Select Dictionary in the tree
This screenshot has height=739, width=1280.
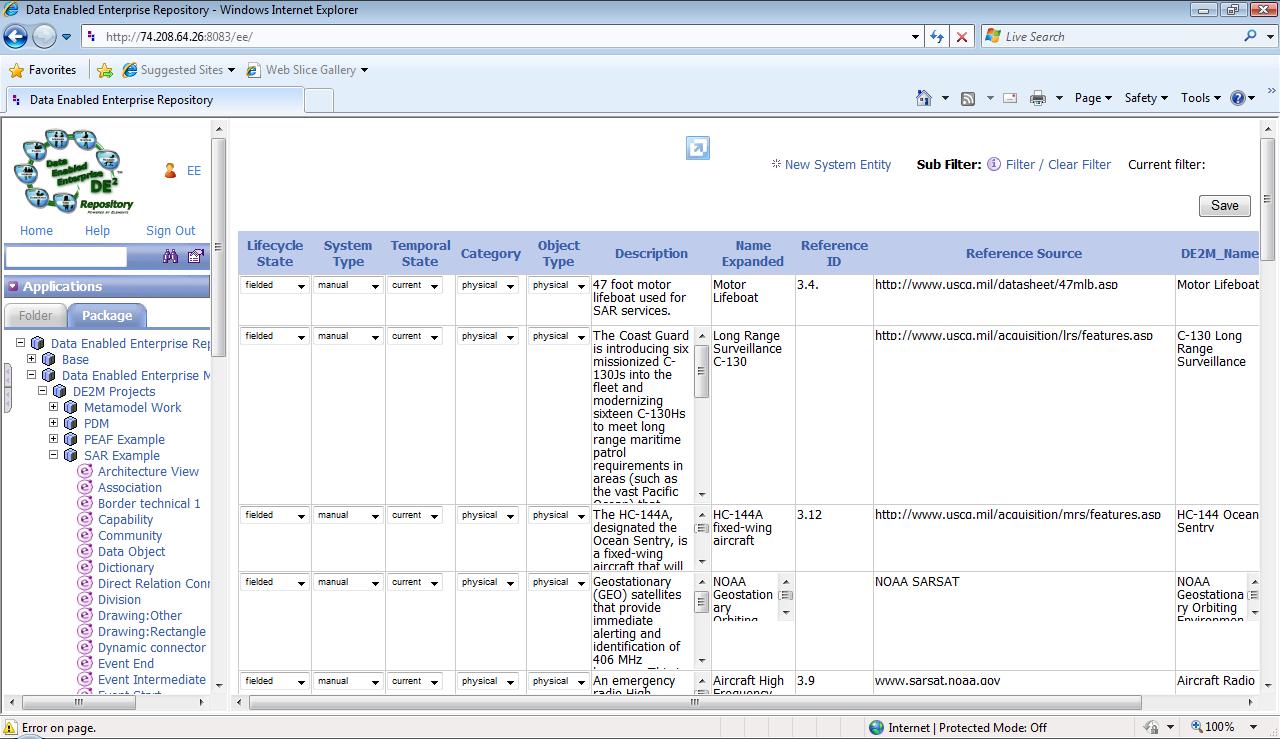point(126,567)
